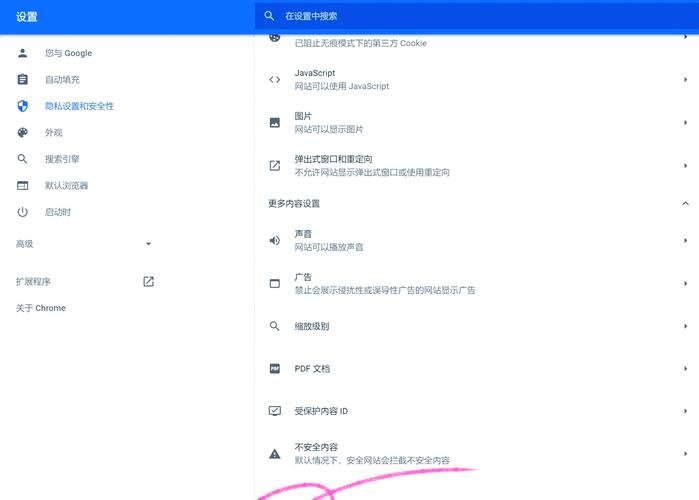
Task: Open 自动填充 settings section
Action: (62, 79)
